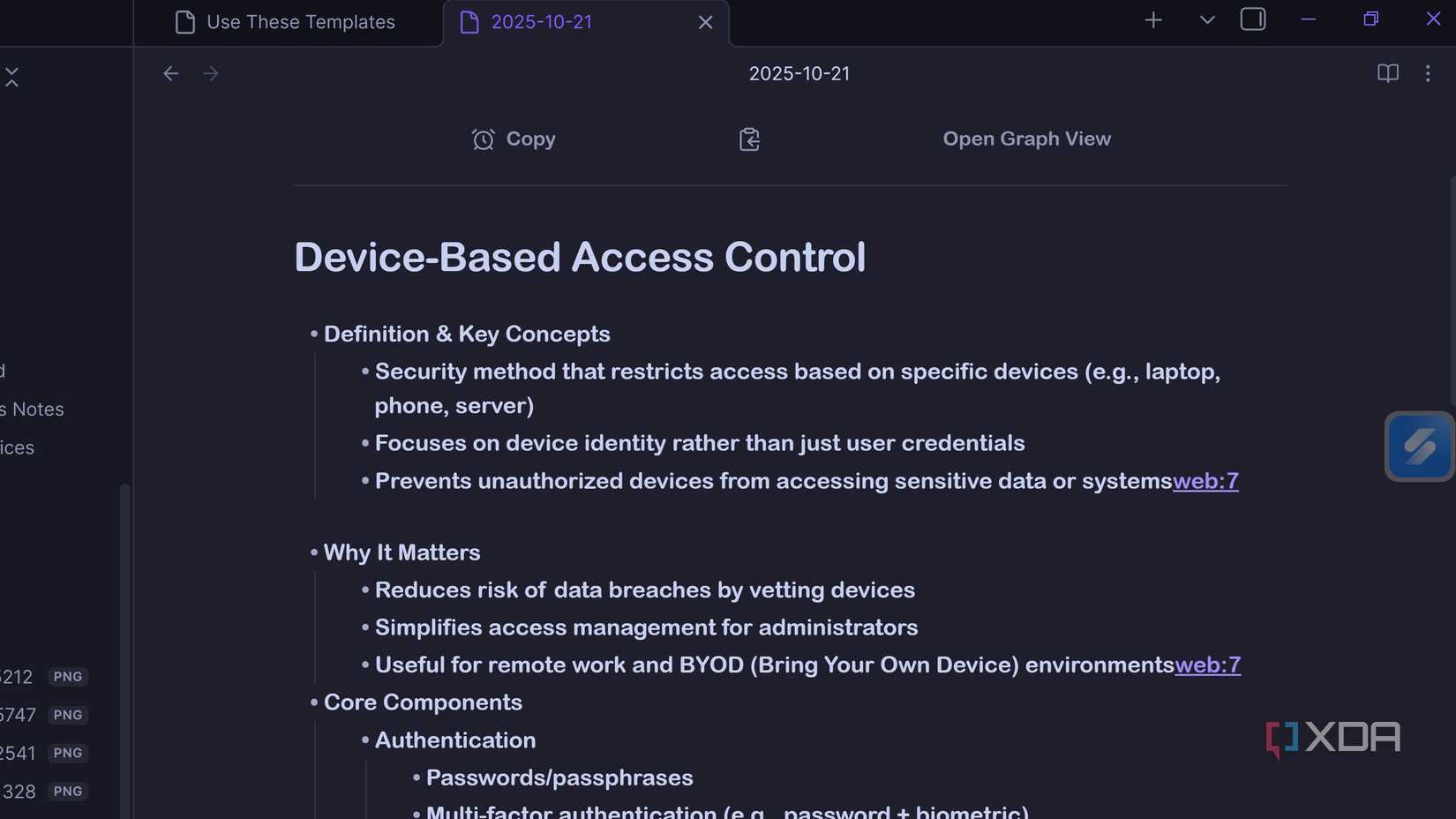Click the note's vertical scrollbar
This screenshot has height=819, width=1456.
(1452, 291)
